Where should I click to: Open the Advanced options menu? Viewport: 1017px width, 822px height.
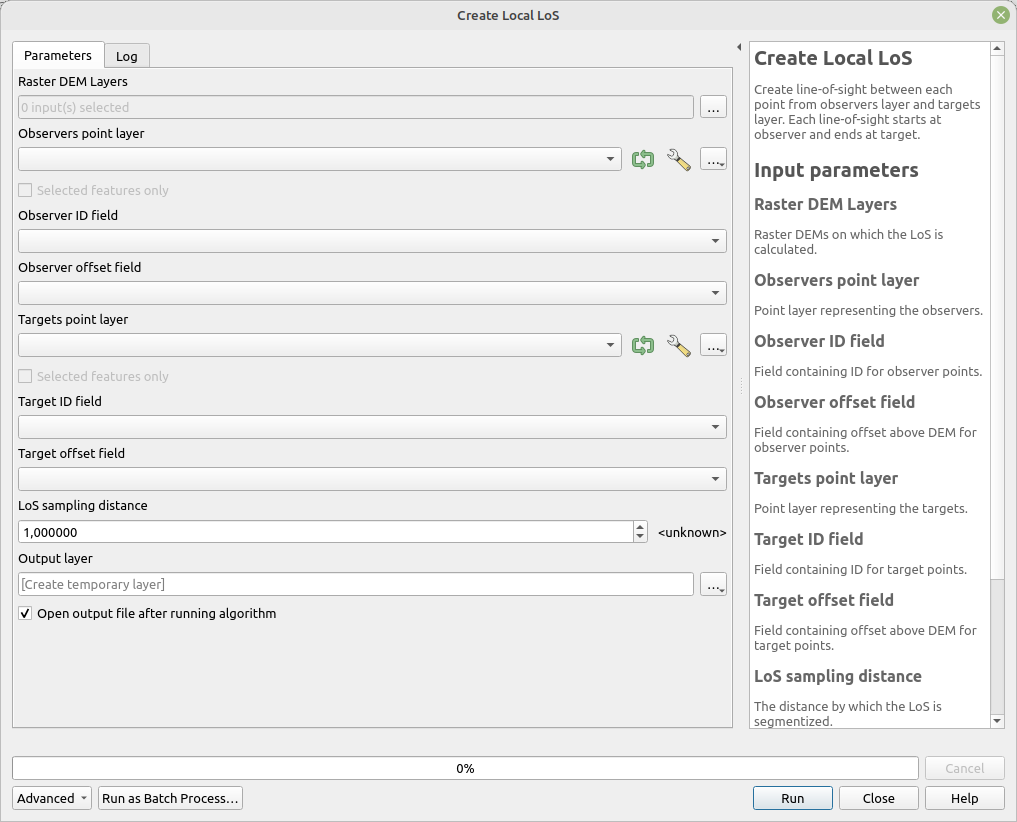click(51, 798)
